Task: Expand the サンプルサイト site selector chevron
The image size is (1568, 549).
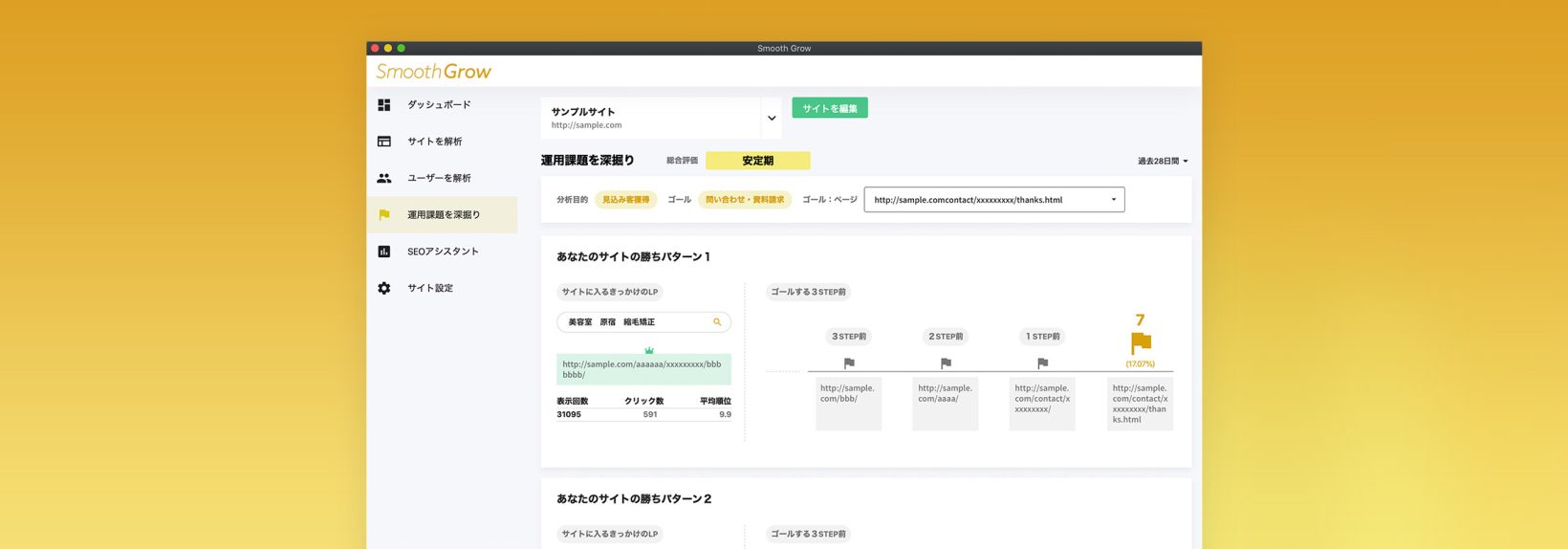Action: 772,119
